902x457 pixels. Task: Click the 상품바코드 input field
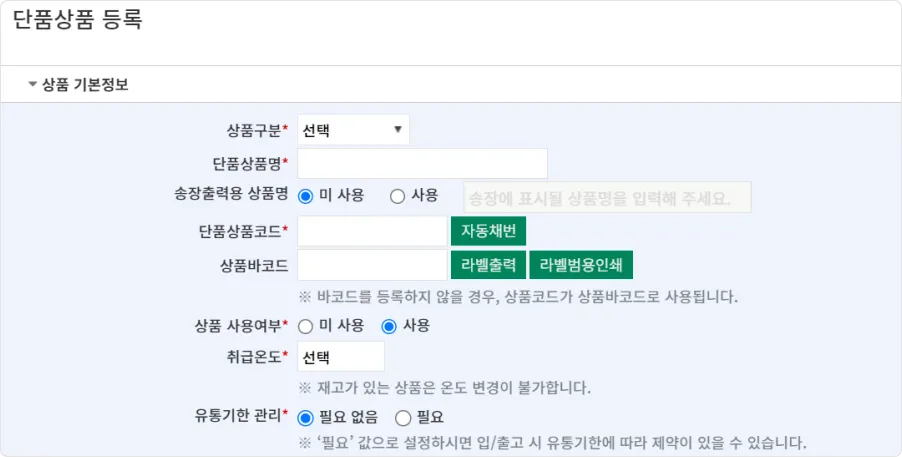[372, 265]
